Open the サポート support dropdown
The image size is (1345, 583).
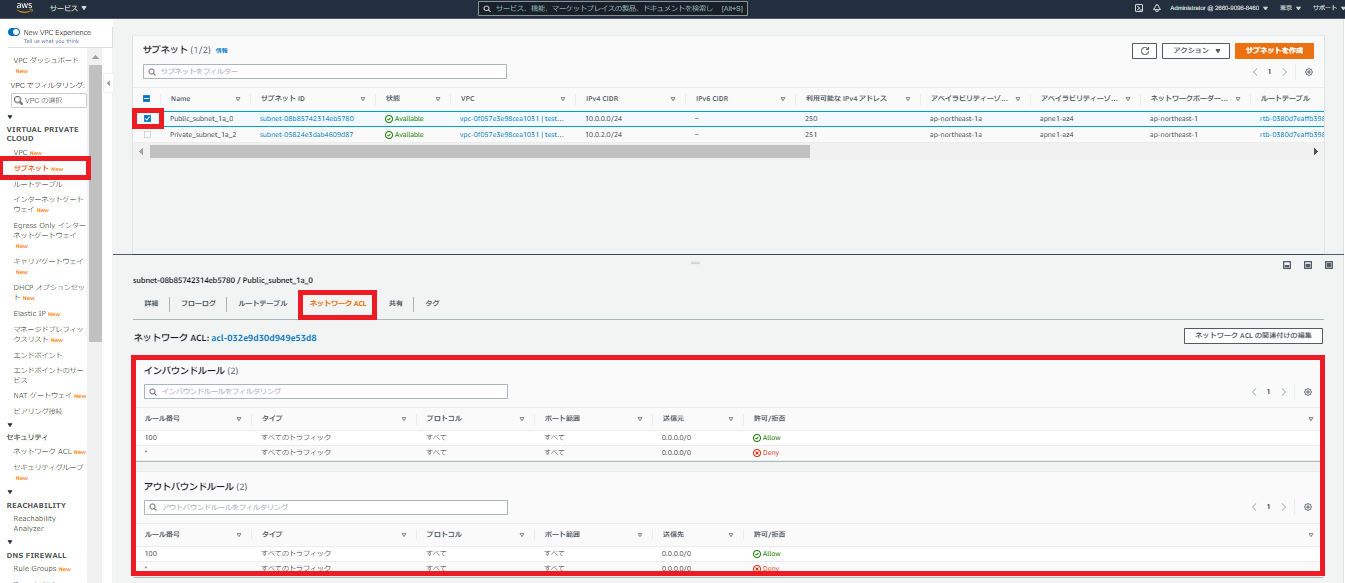[1327, 8]
